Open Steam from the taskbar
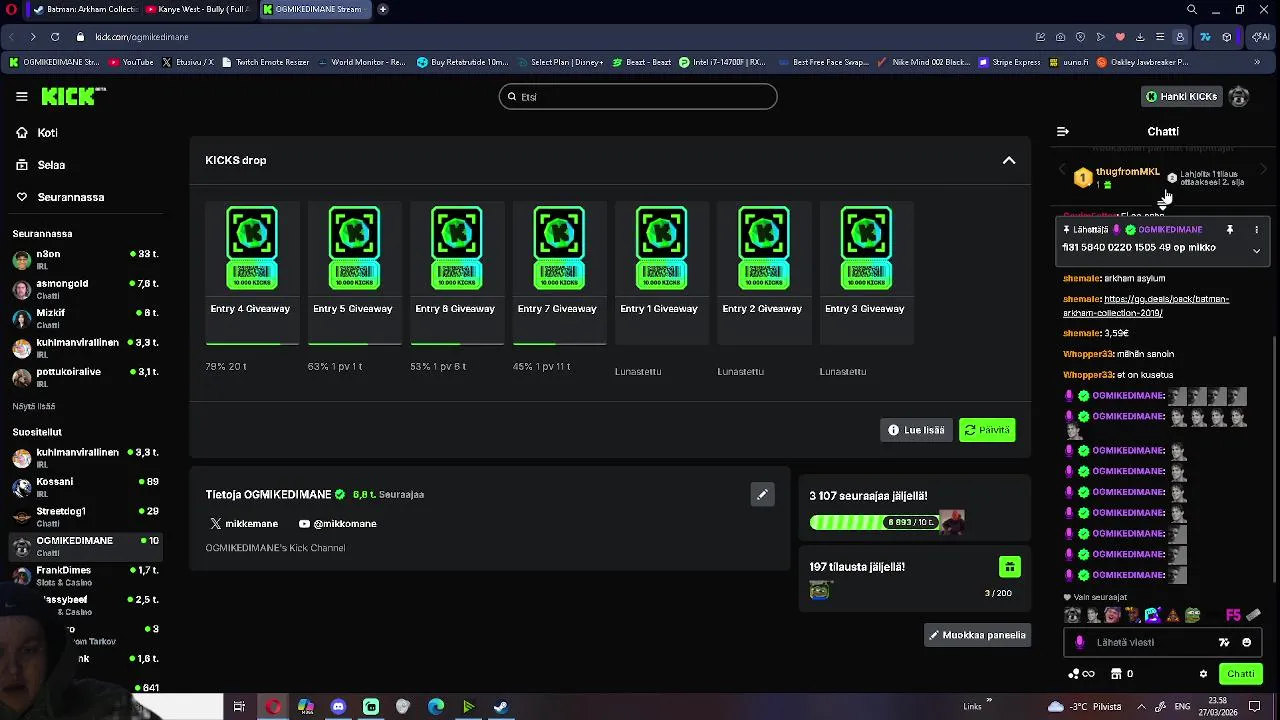Viewport: 1280px width, 720px height. point(501,707)
